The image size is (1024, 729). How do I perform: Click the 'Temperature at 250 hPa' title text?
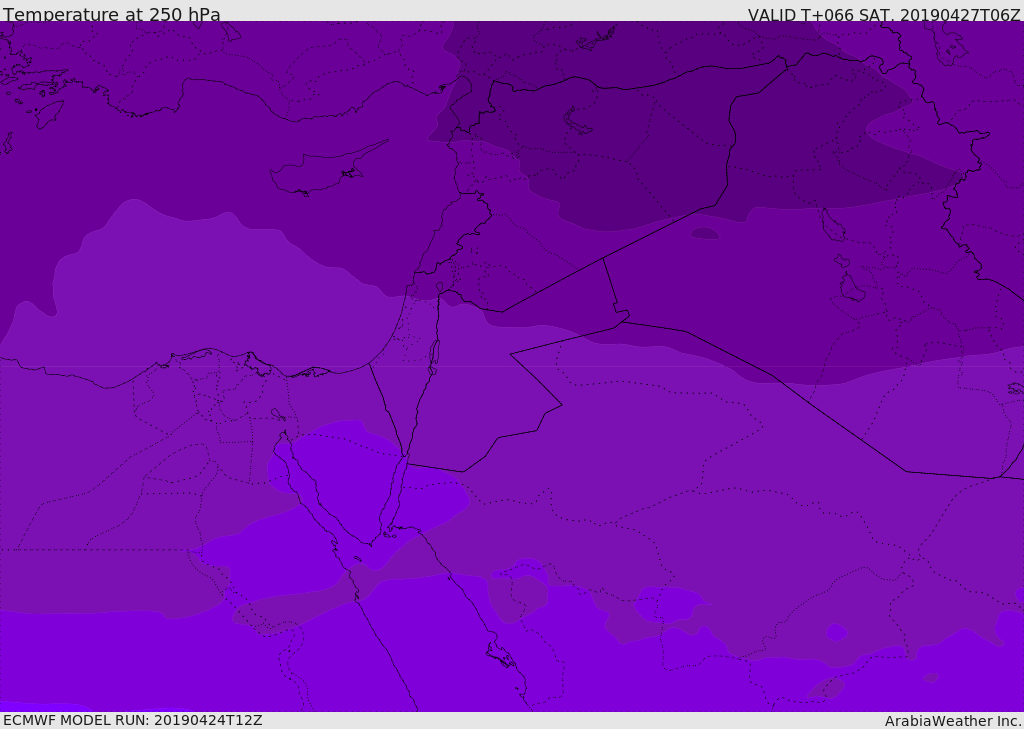coord(112,14)
